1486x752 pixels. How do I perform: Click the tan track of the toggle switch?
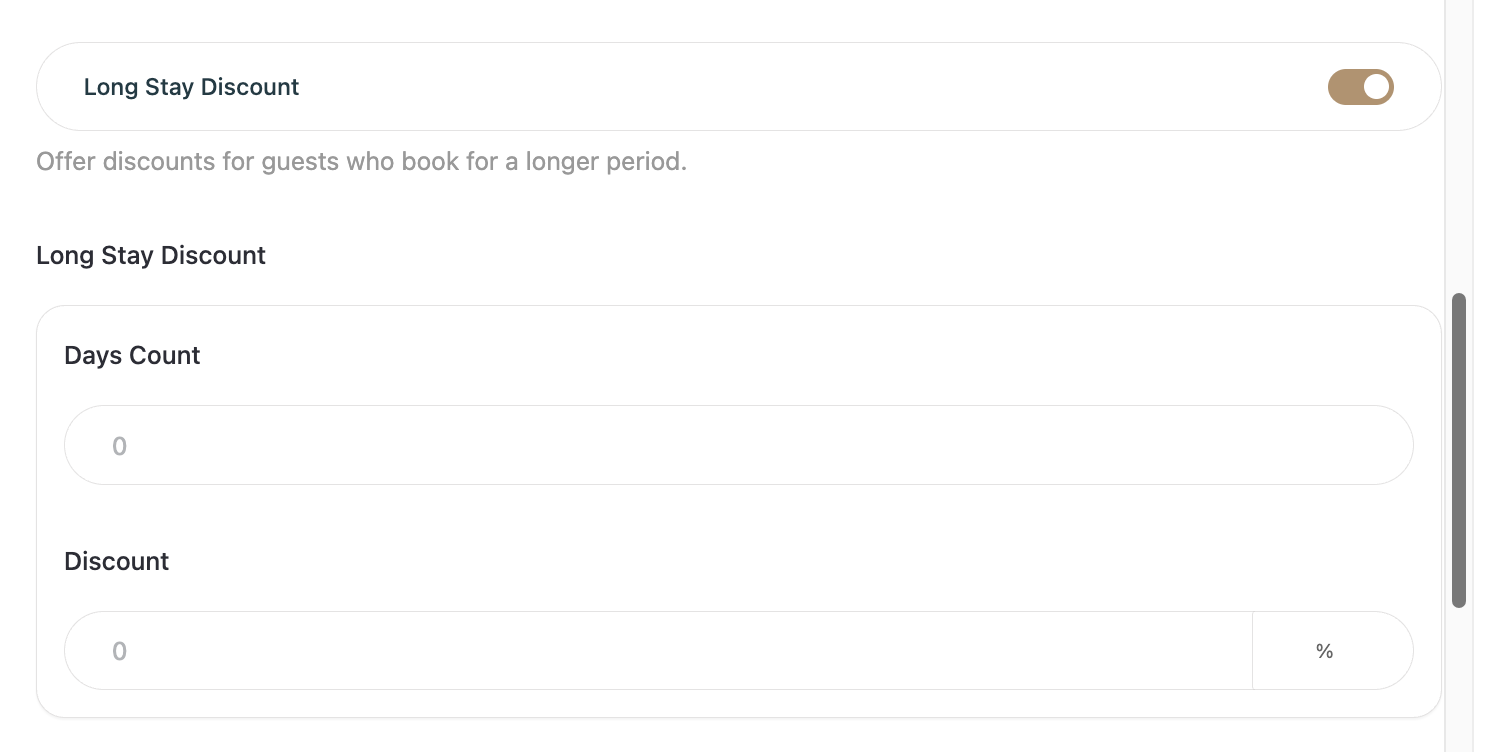pos(1344,87)
